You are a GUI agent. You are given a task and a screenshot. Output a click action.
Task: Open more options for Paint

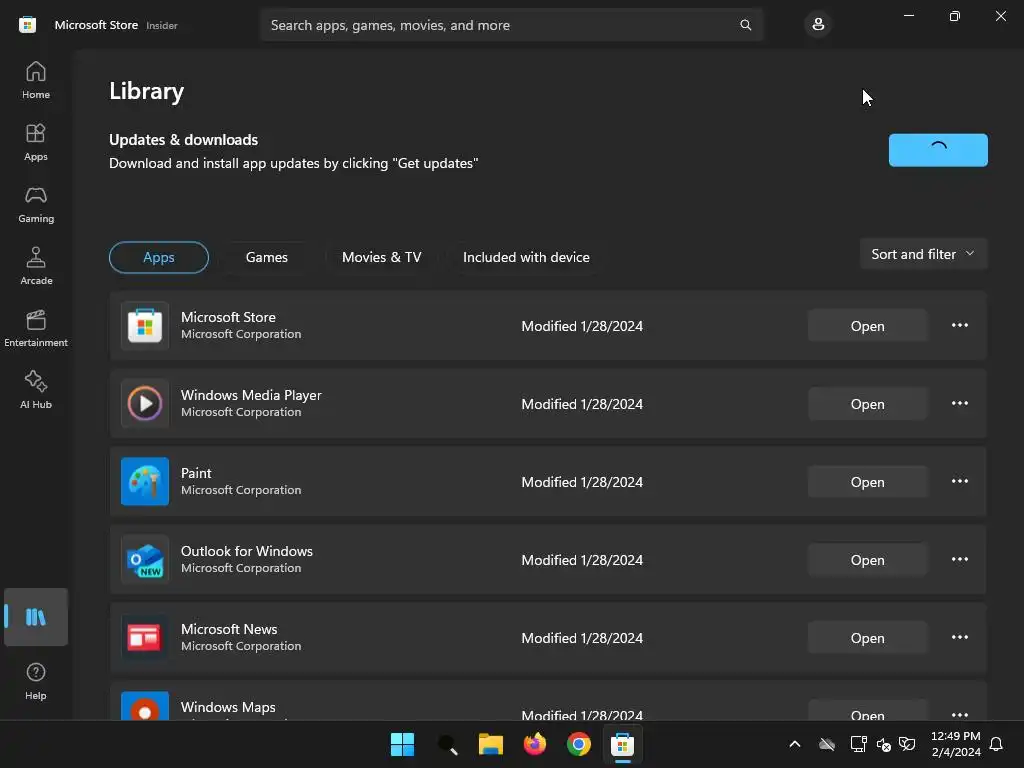click(959, 481)
